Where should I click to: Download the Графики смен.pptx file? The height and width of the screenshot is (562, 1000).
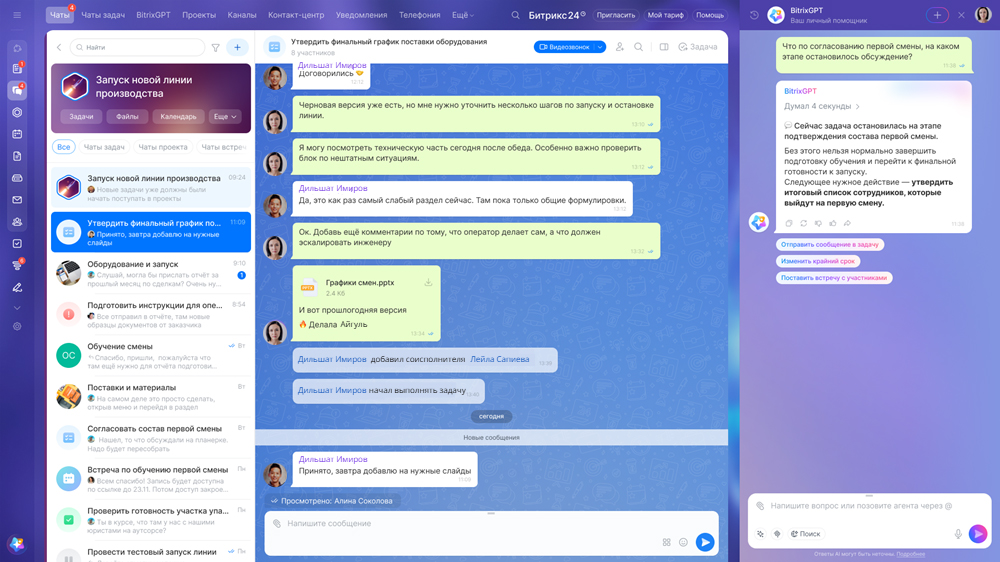(429, 283)
